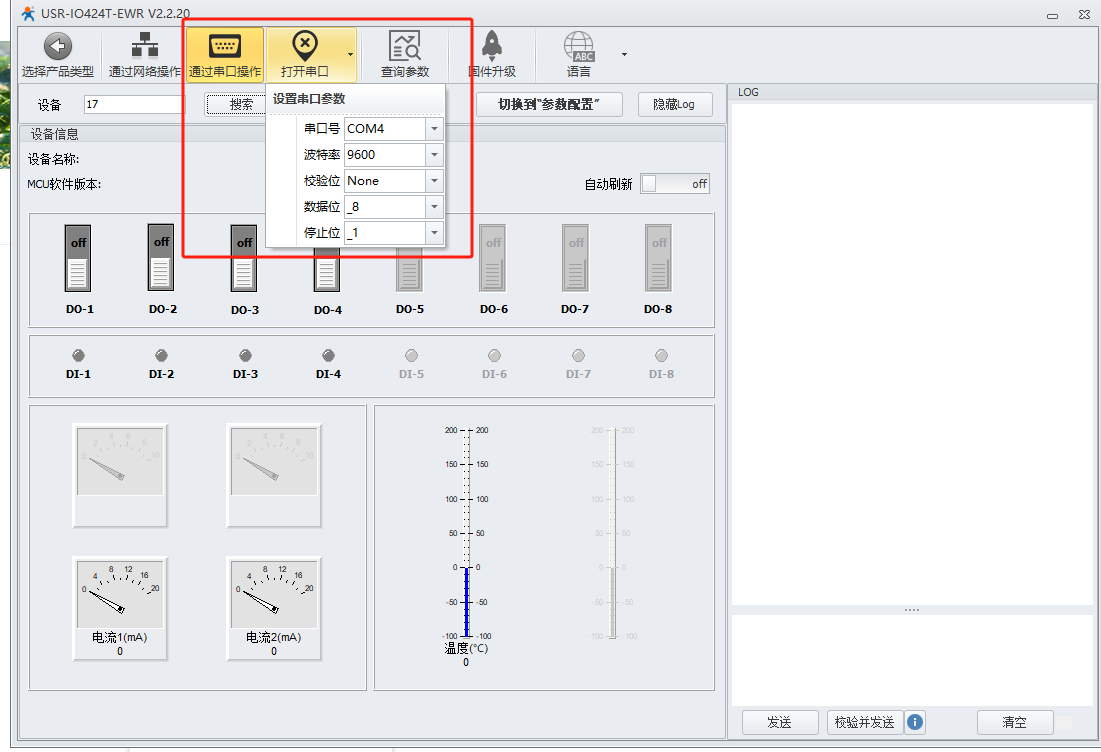Select the 通过网络操作 network icon

145,46
